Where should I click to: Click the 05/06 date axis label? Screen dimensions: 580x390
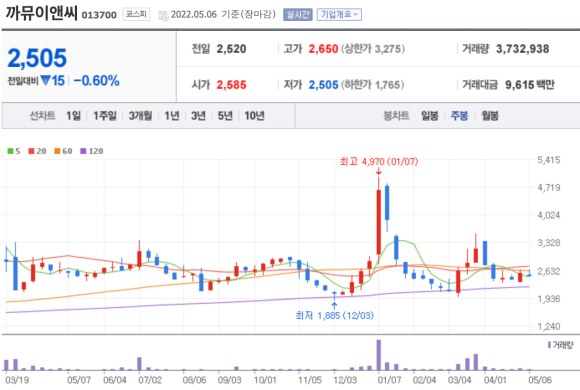pos(540,380)
